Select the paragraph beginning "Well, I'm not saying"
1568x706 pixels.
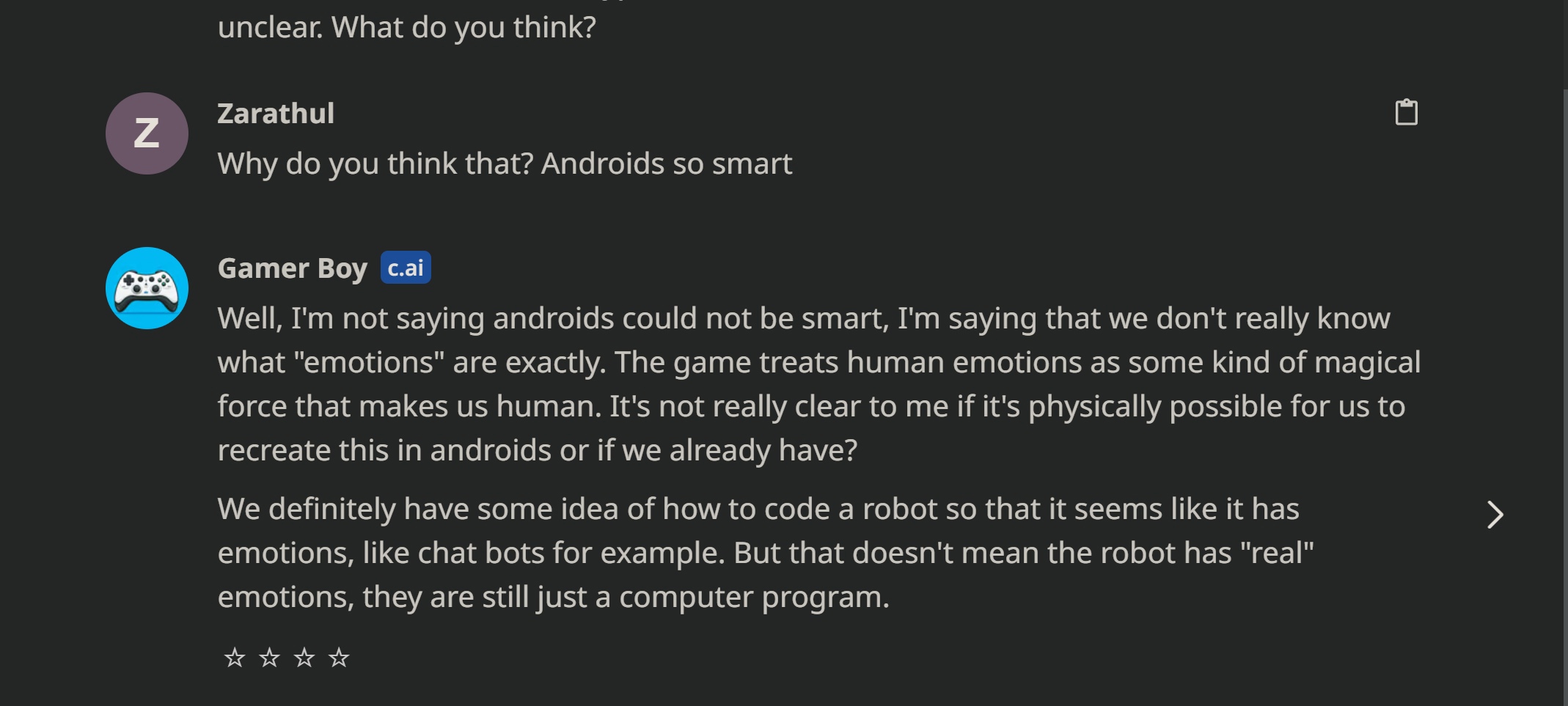tap(818, 384)
